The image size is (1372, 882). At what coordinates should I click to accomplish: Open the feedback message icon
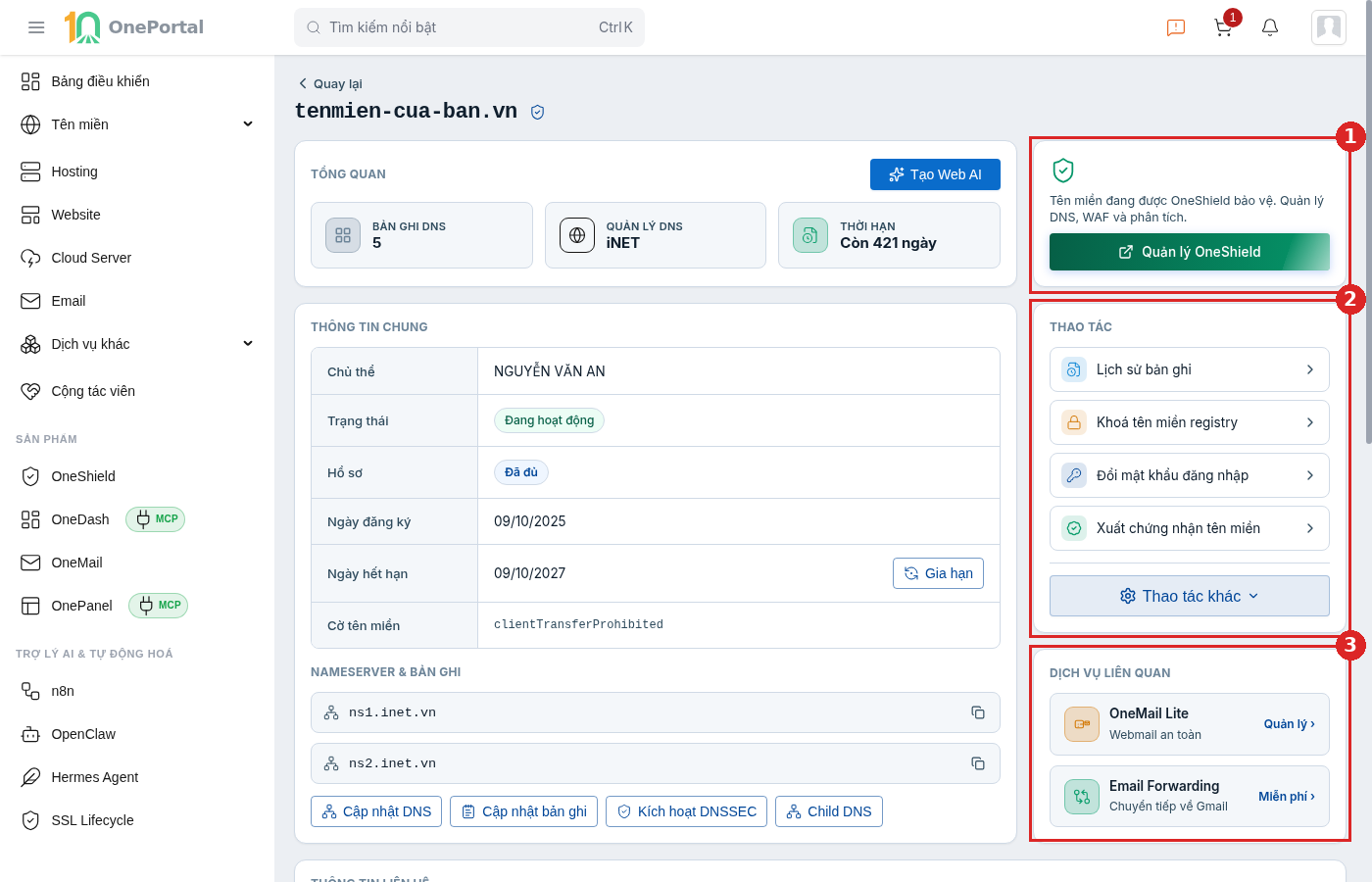[x=1176, y=27]
